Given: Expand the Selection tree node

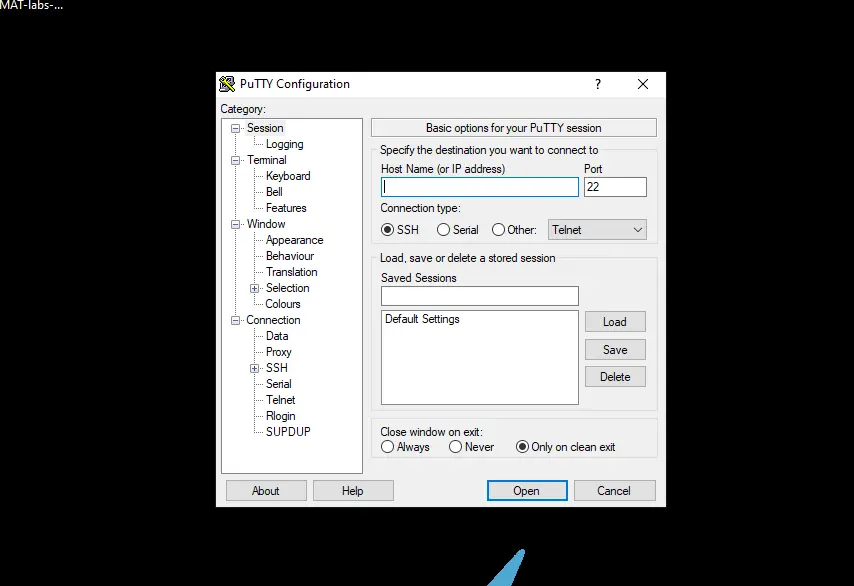Looking at the screenshot, I should coord(254,288).
